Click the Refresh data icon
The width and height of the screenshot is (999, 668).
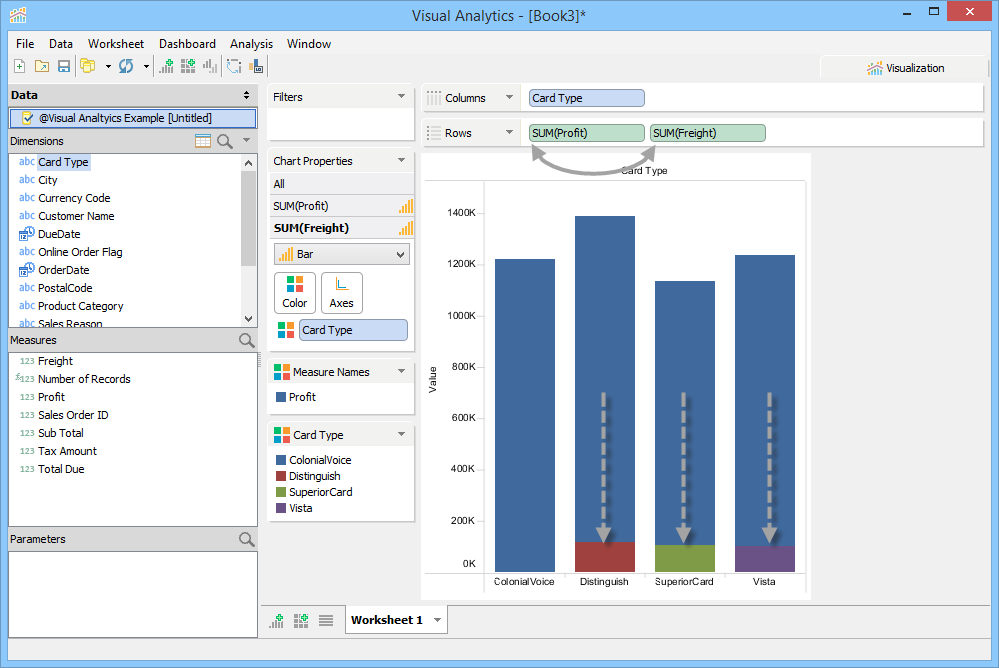pos(126,66)
